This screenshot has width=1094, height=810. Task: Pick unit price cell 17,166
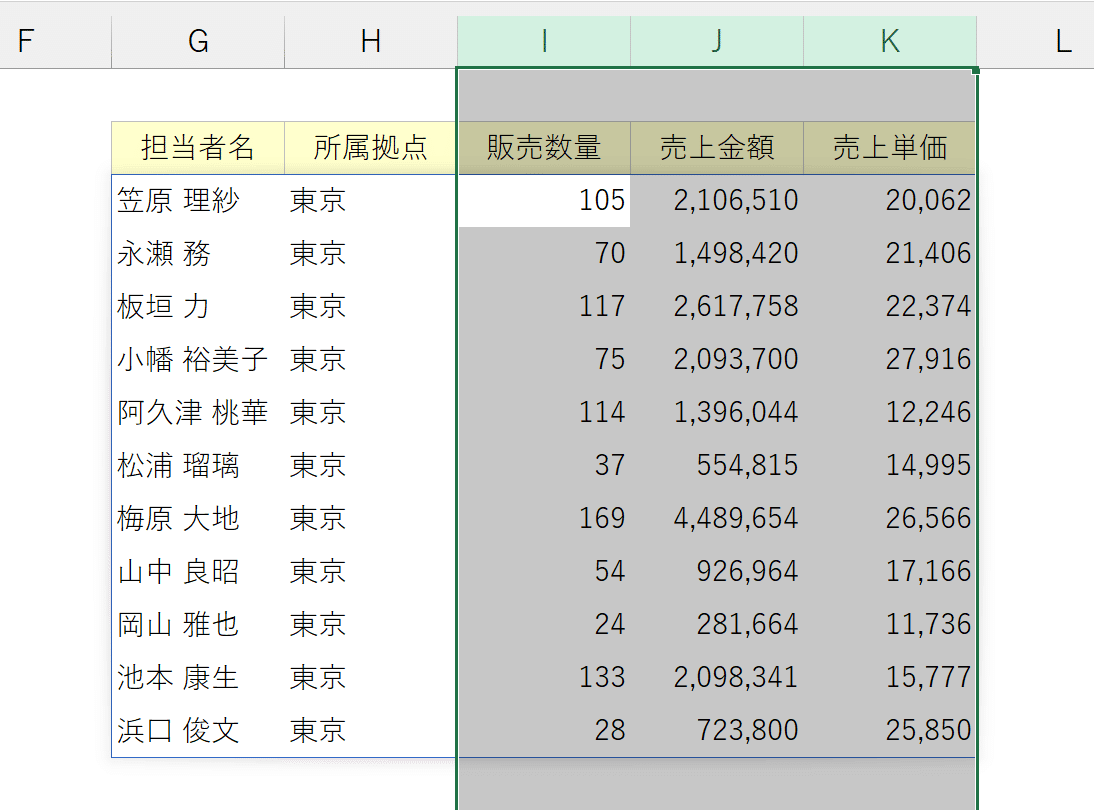(890, 571)
